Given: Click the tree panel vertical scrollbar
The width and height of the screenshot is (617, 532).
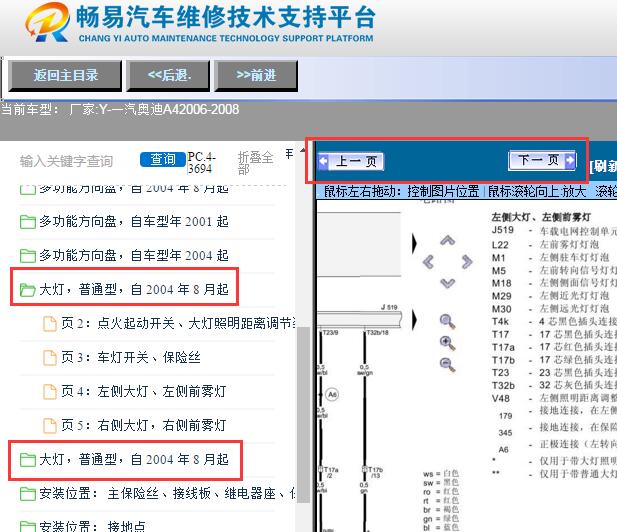Looking at the screenshot, I should tap(303, 415).
